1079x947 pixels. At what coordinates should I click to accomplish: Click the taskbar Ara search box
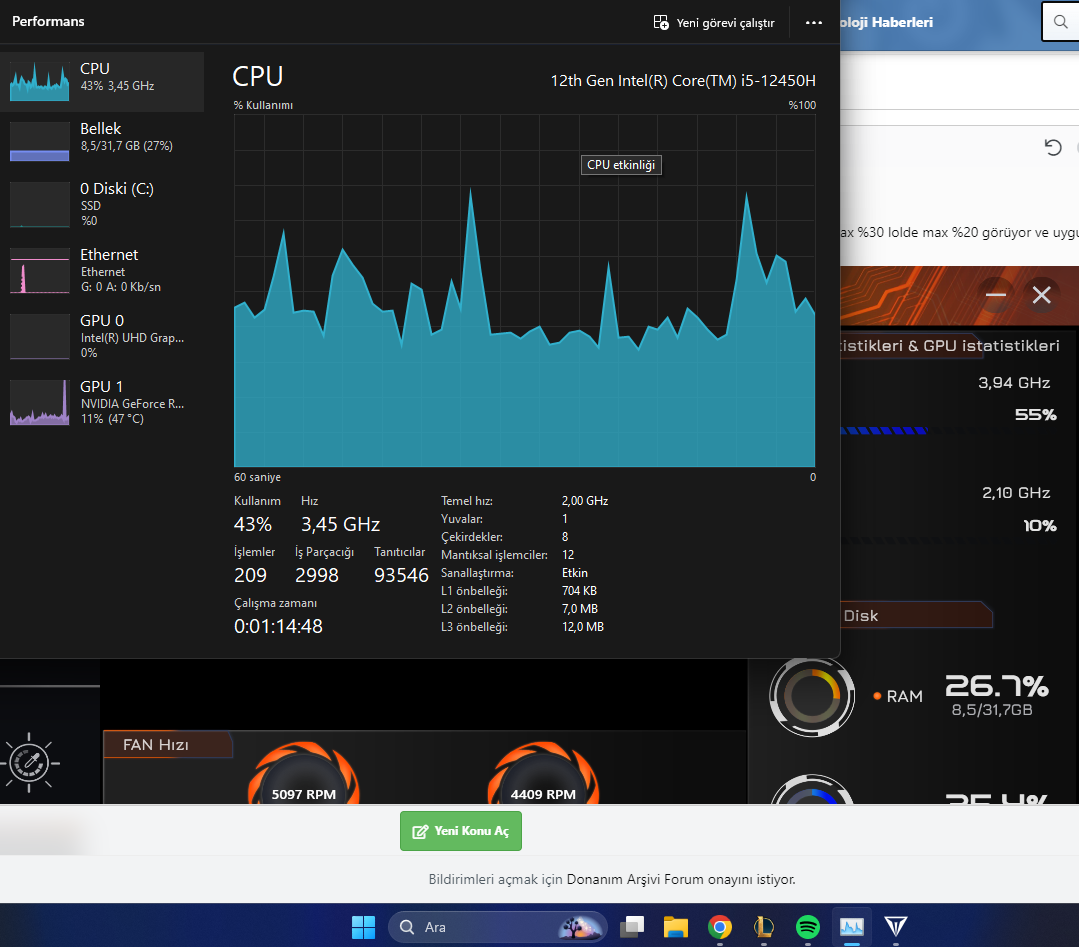pos(498,927)
